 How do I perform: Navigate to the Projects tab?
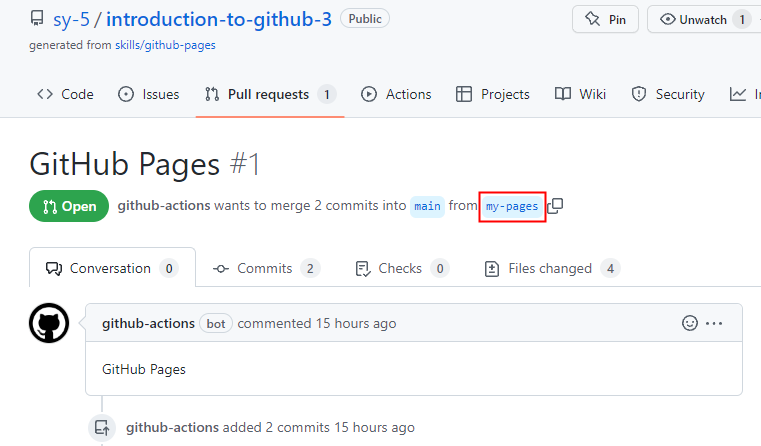point(493,94)
